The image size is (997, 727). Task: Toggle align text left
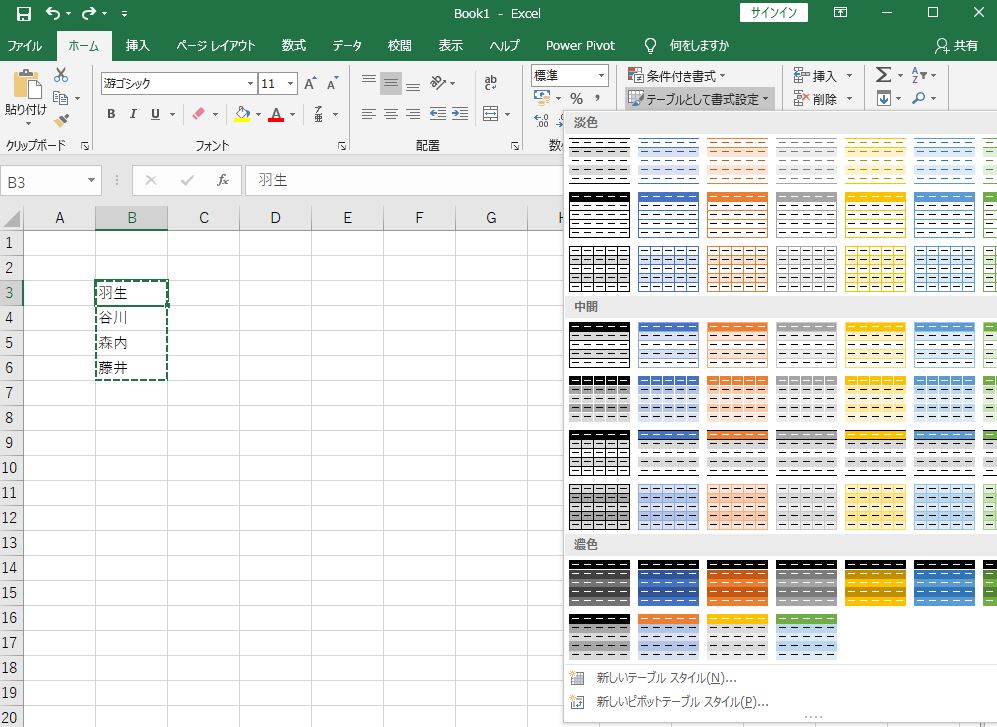(x=369, y=114)
